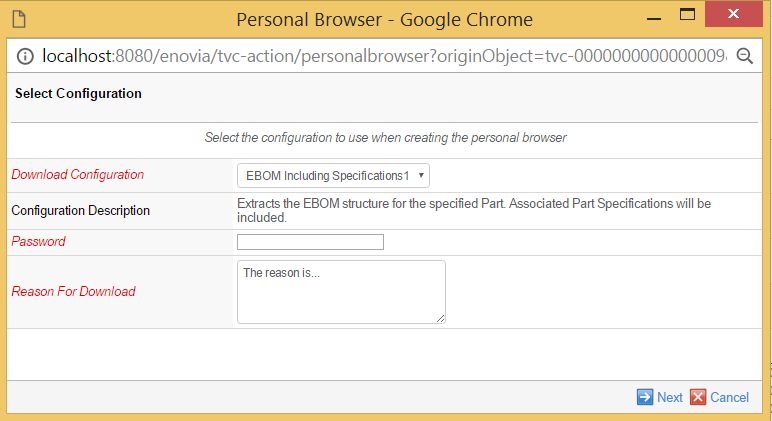Click the Configuration Description text about EBOM

click(473, 210)
